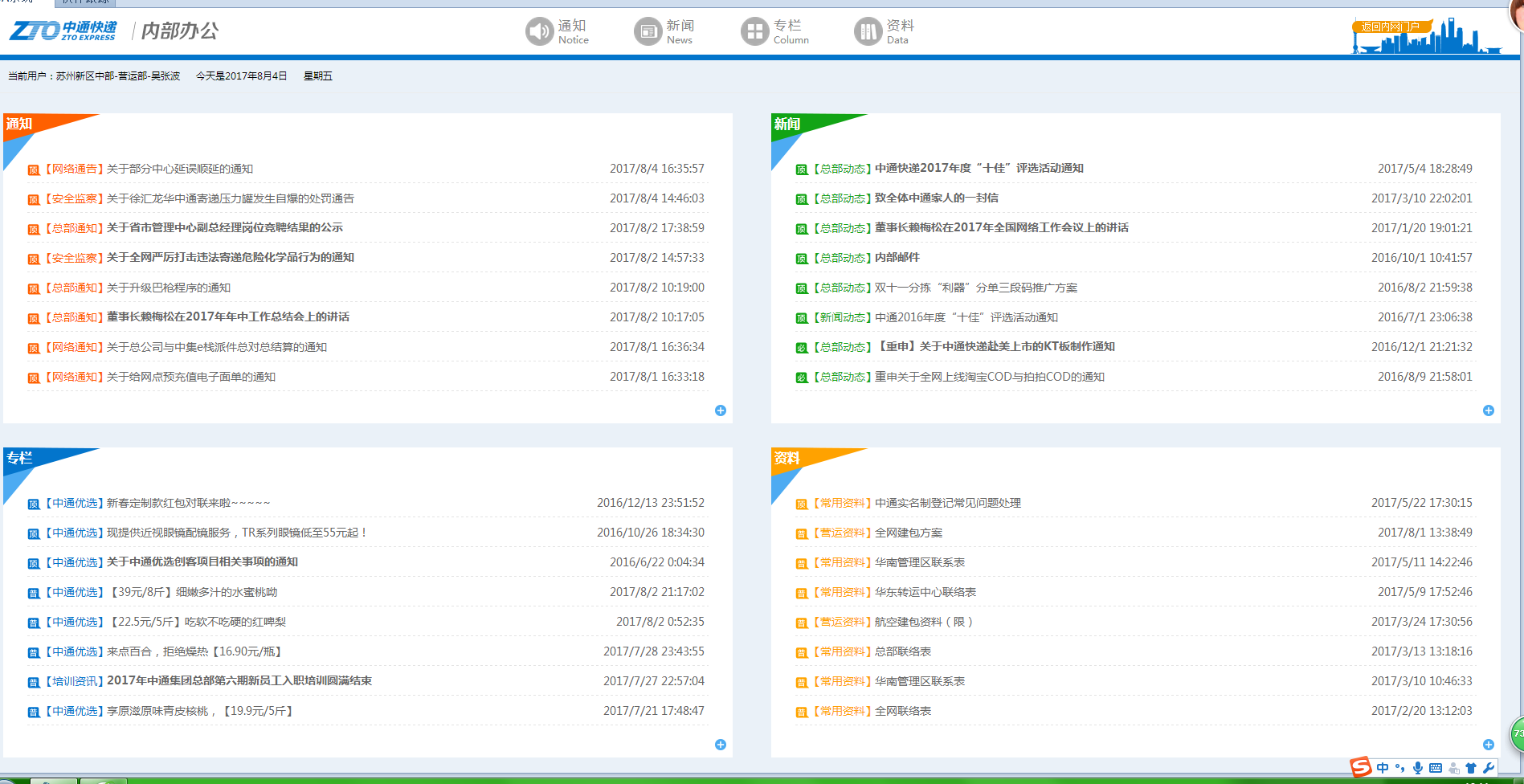1524x784 pixels.
Task: Expand more items in 通知 panel
Action: [x=721, y=410]
